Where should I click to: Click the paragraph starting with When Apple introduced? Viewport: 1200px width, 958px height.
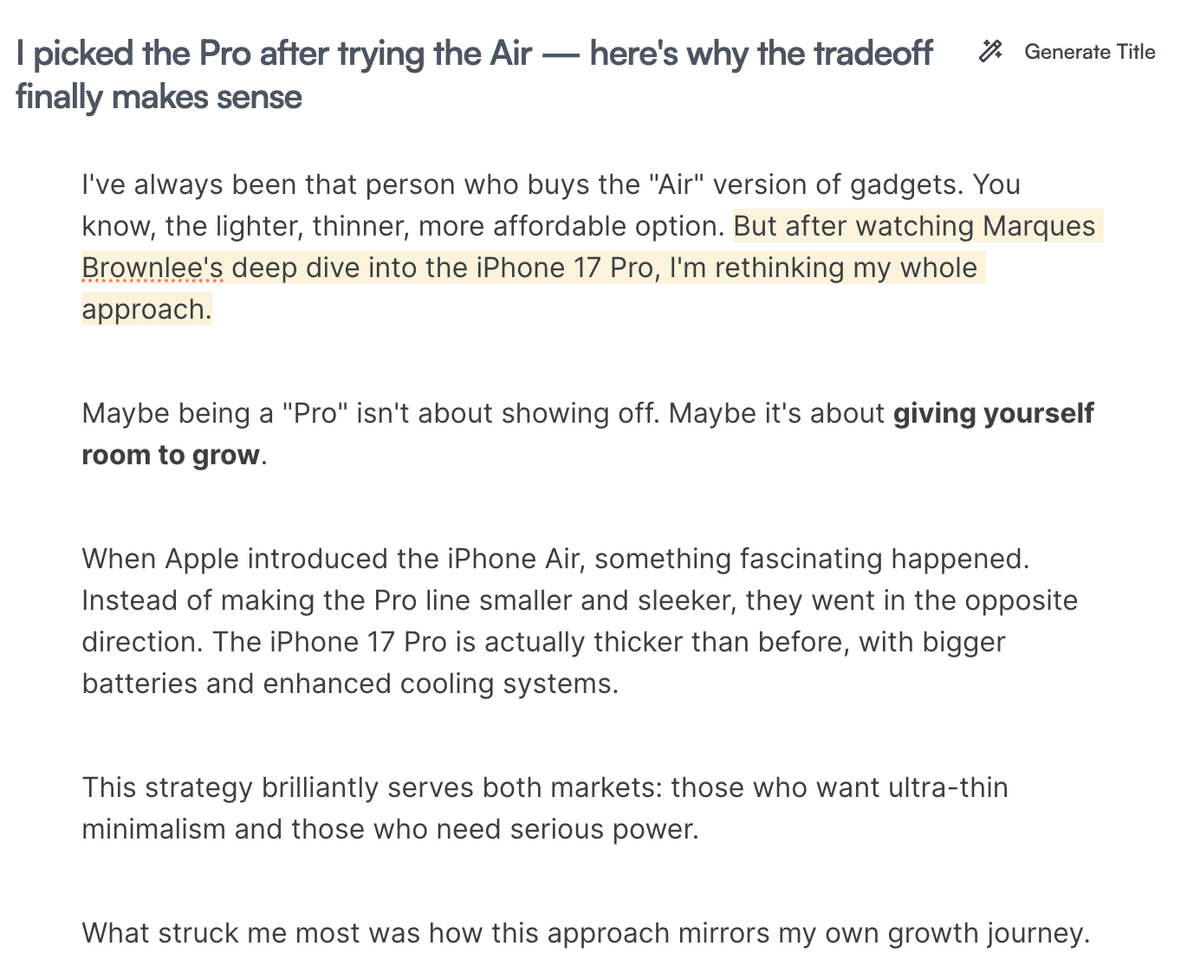400,559
